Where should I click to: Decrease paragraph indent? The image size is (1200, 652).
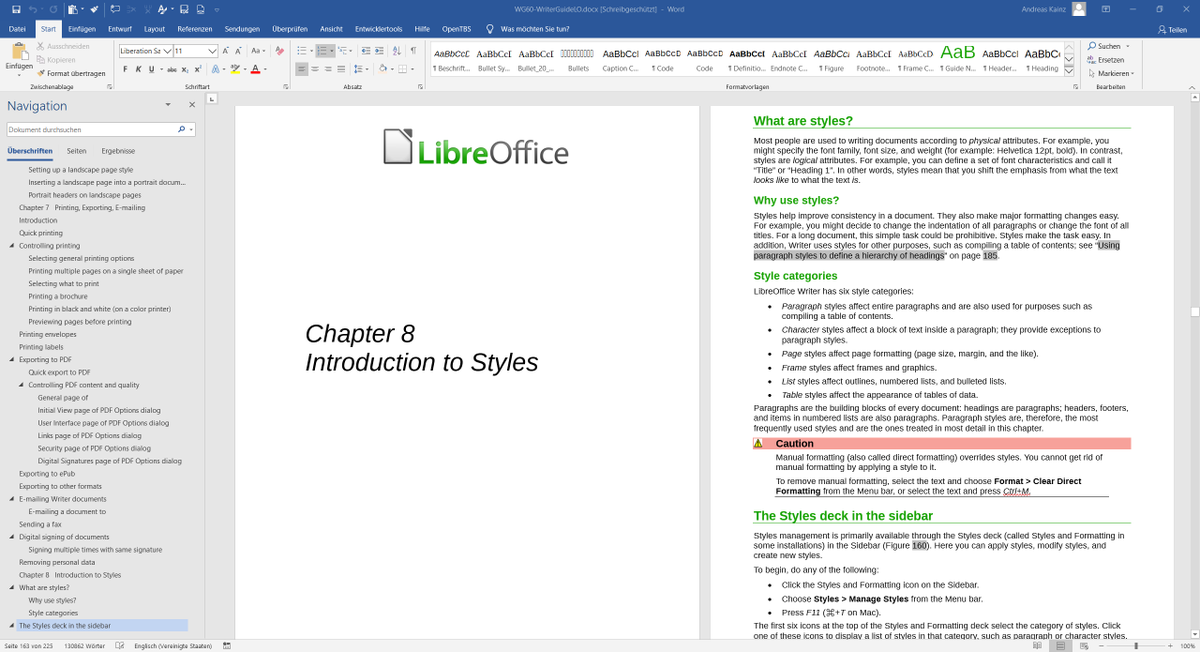click(365, 50)
